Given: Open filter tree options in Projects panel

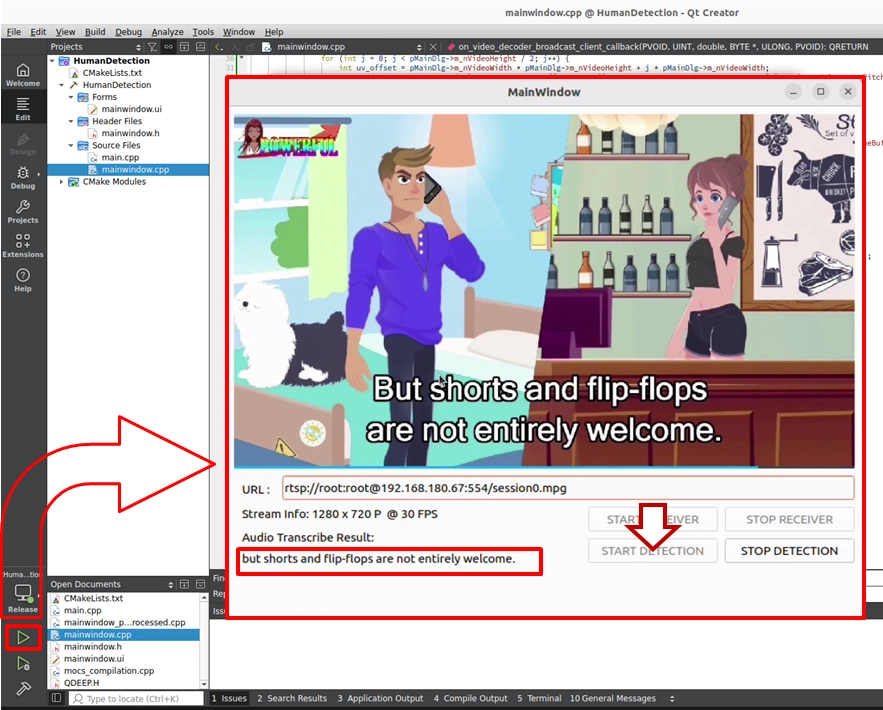Looking at the screenshot, I should coord(152,47).
